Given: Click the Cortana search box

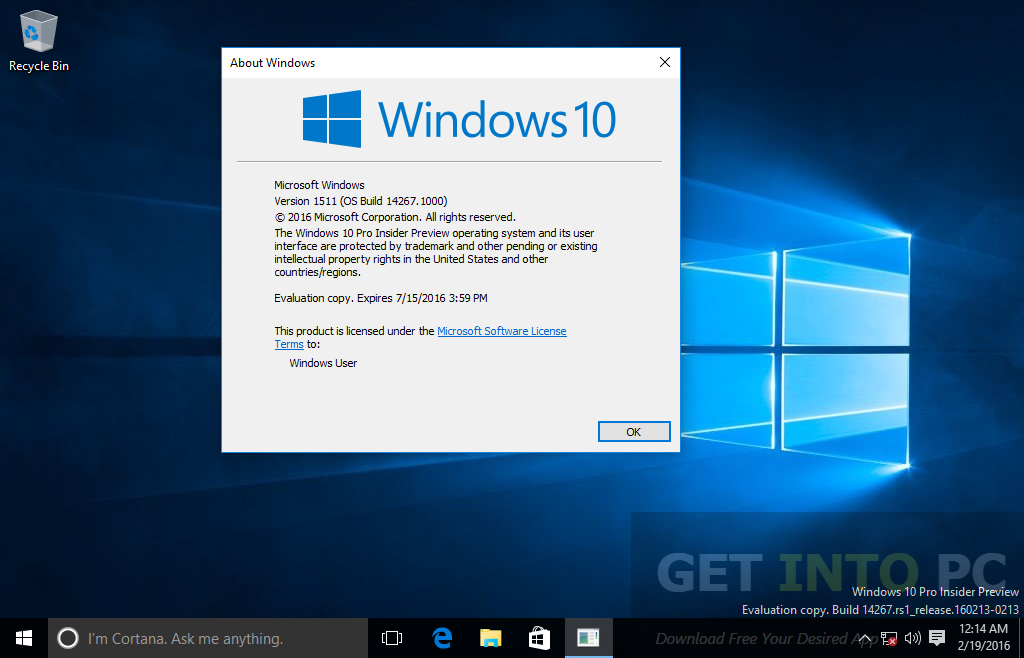Looking at the screenshot, I should [208, 638].
